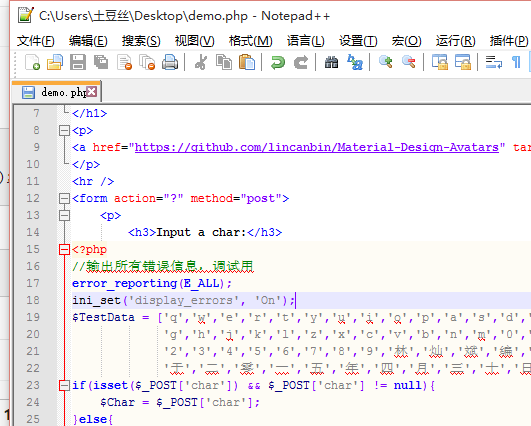This screenshot has height=426, width=531.
Task: Place cursor on error_reporting(E_ALL); line
Action: point(152,283)
